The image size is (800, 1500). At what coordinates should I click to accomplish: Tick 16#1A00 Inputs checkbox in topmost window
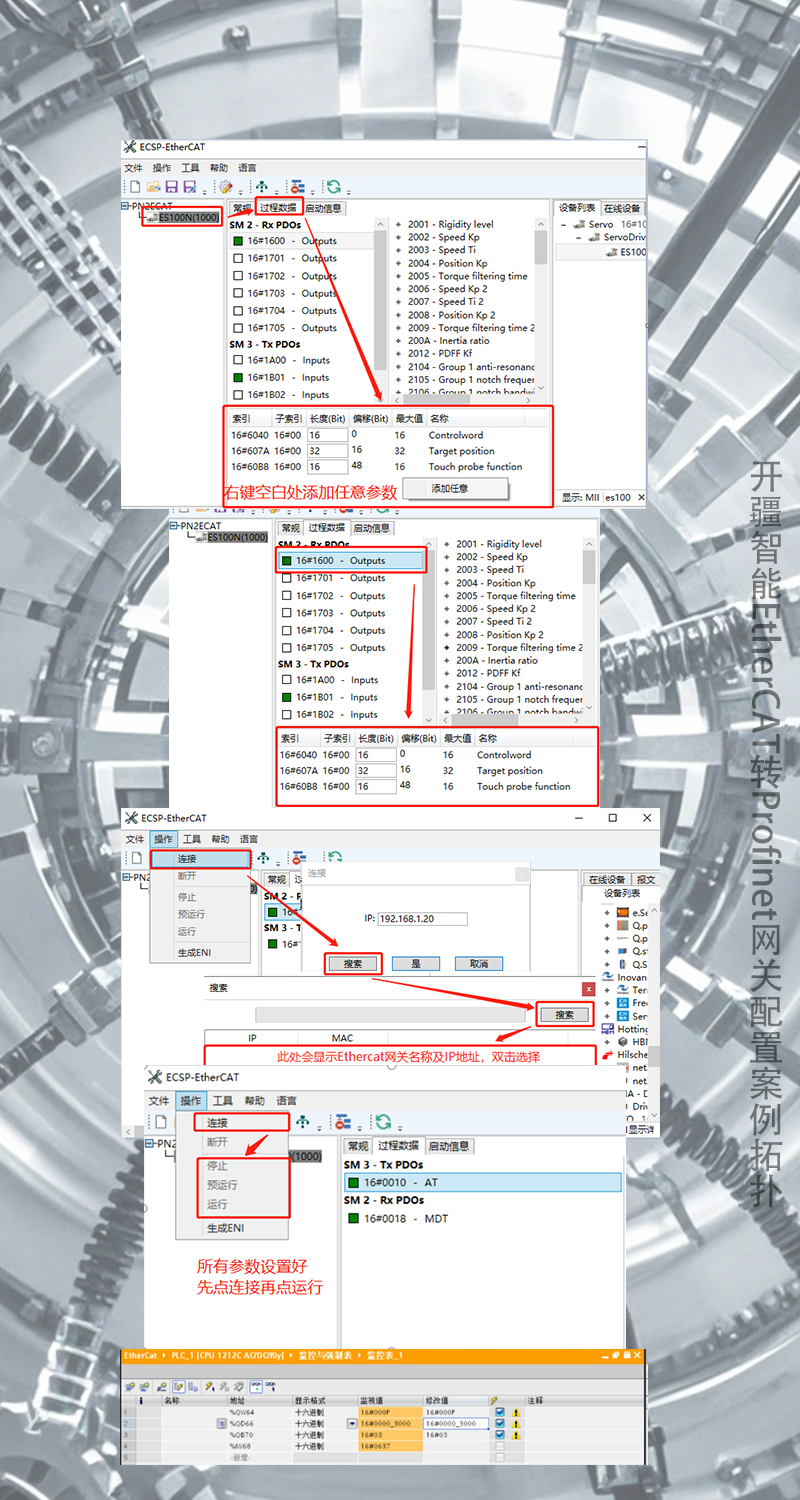tap(238, 360)
